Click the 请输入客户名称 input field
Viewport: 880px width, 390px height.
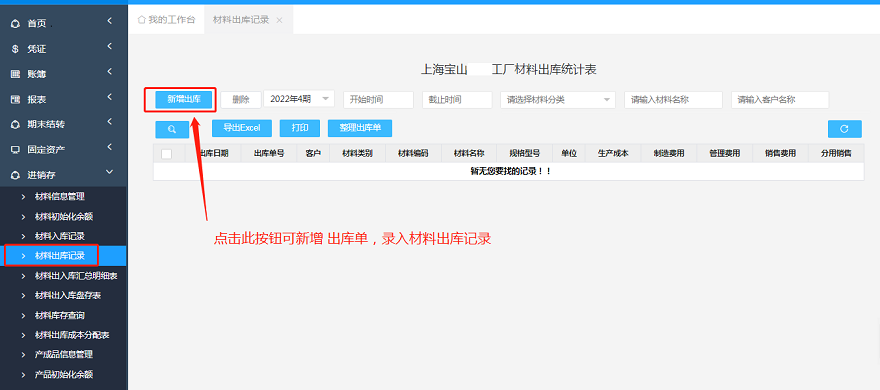tap(780, 100)
